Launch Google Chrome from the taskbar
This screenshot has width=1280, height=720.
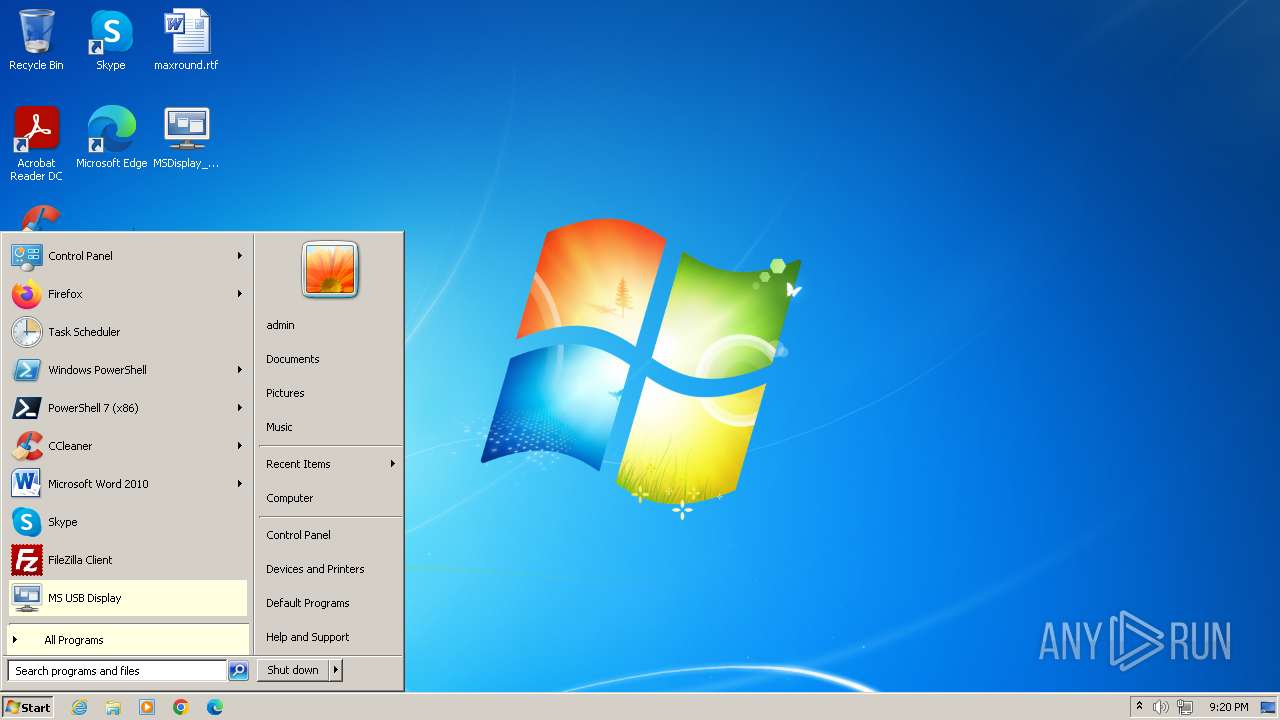tap(181, 707)
